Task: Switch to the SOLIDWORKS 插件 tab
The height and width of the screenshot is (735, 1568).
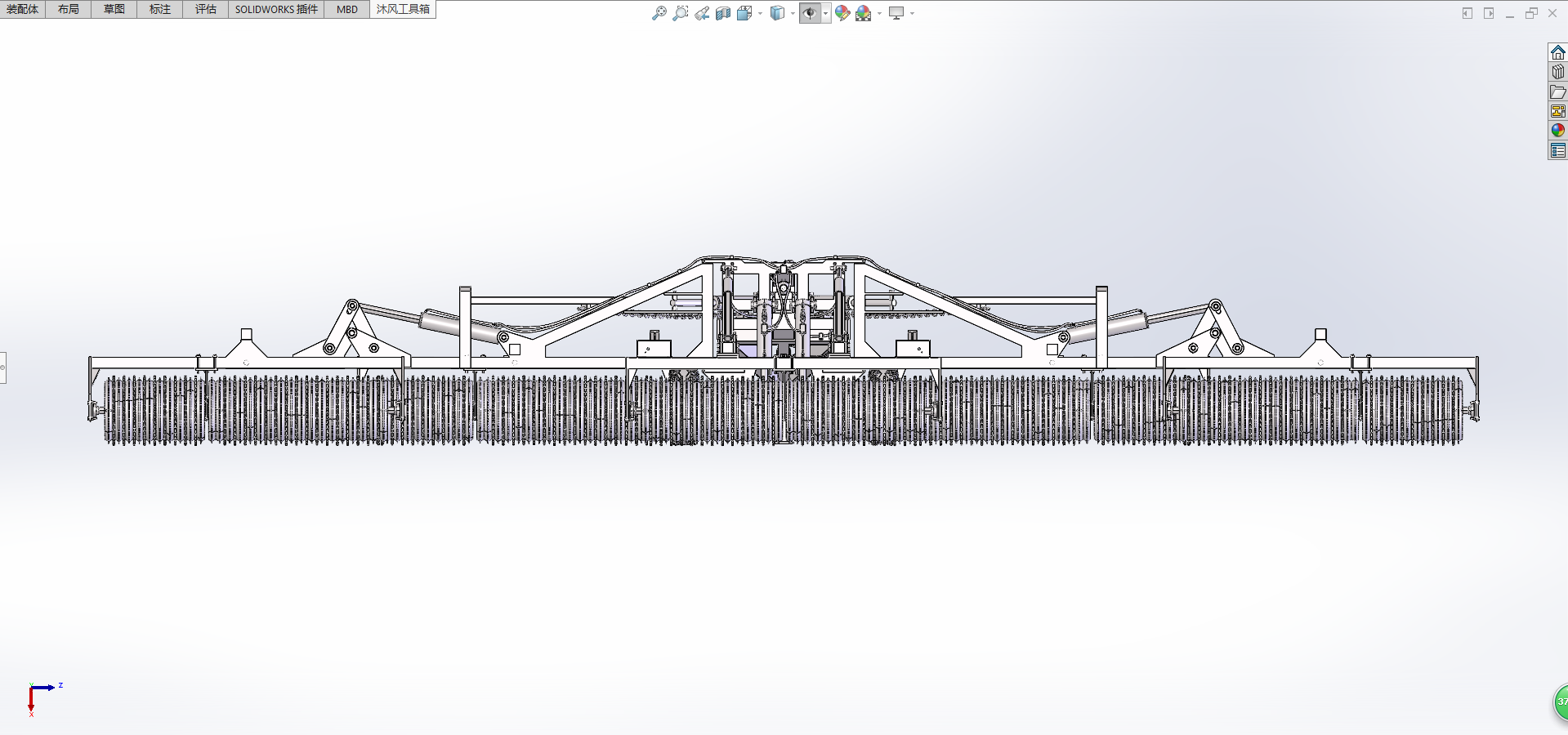Action: pyautogui.click(x=276, y=9)
